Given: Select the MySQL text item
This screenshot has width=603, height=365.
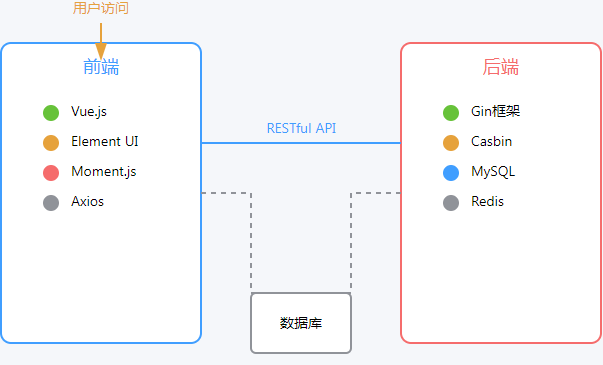Looking at the screenshot, I should coord(493,172).
